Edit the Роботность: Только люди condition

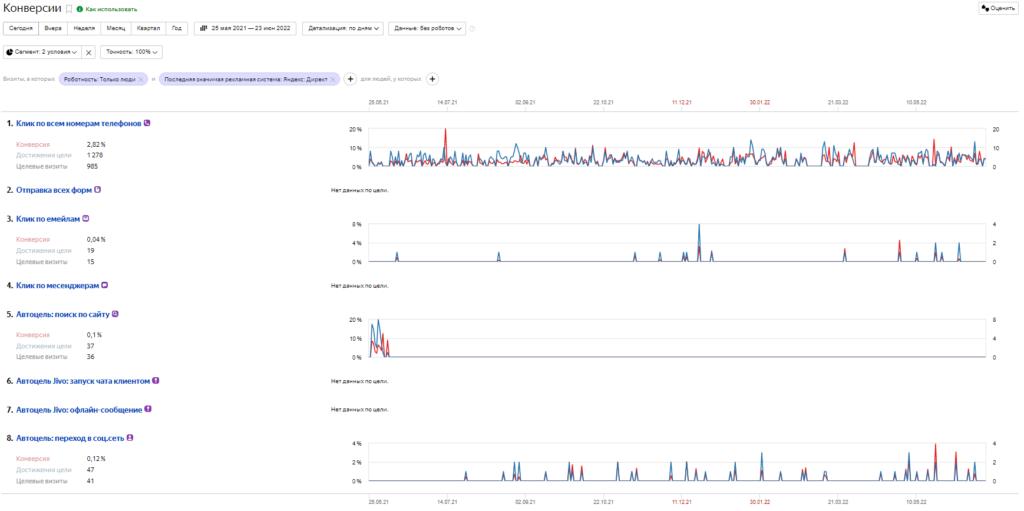click(99, 79)
